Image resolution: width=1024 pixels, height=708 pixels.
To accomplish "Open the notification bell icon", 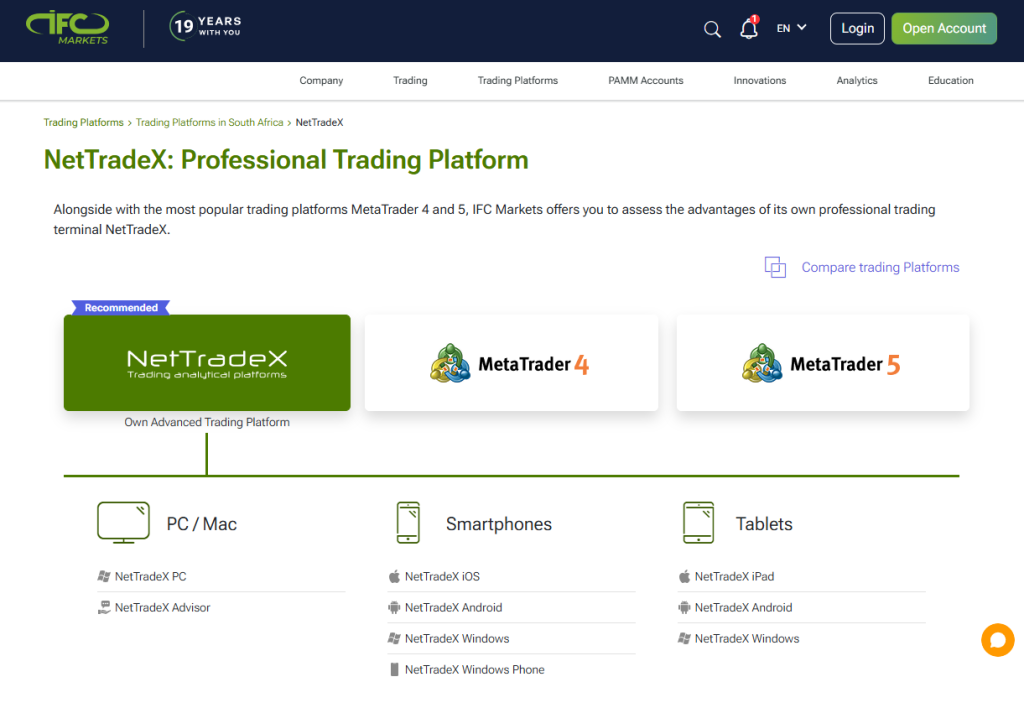I will (x=748, y=30).
